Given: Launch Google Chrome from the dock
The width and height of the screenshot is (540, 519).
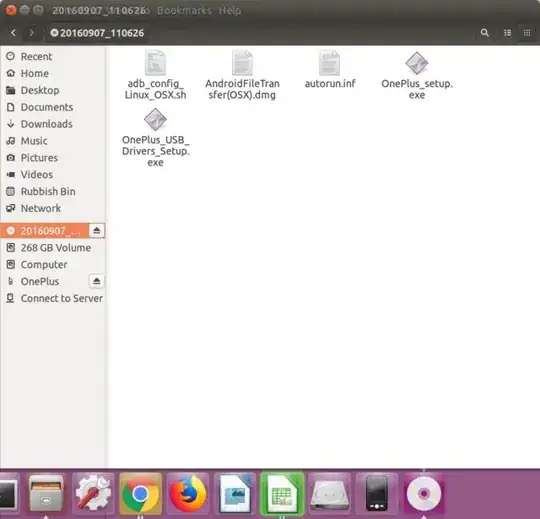Looking at the screenshot, I should 141,493.
